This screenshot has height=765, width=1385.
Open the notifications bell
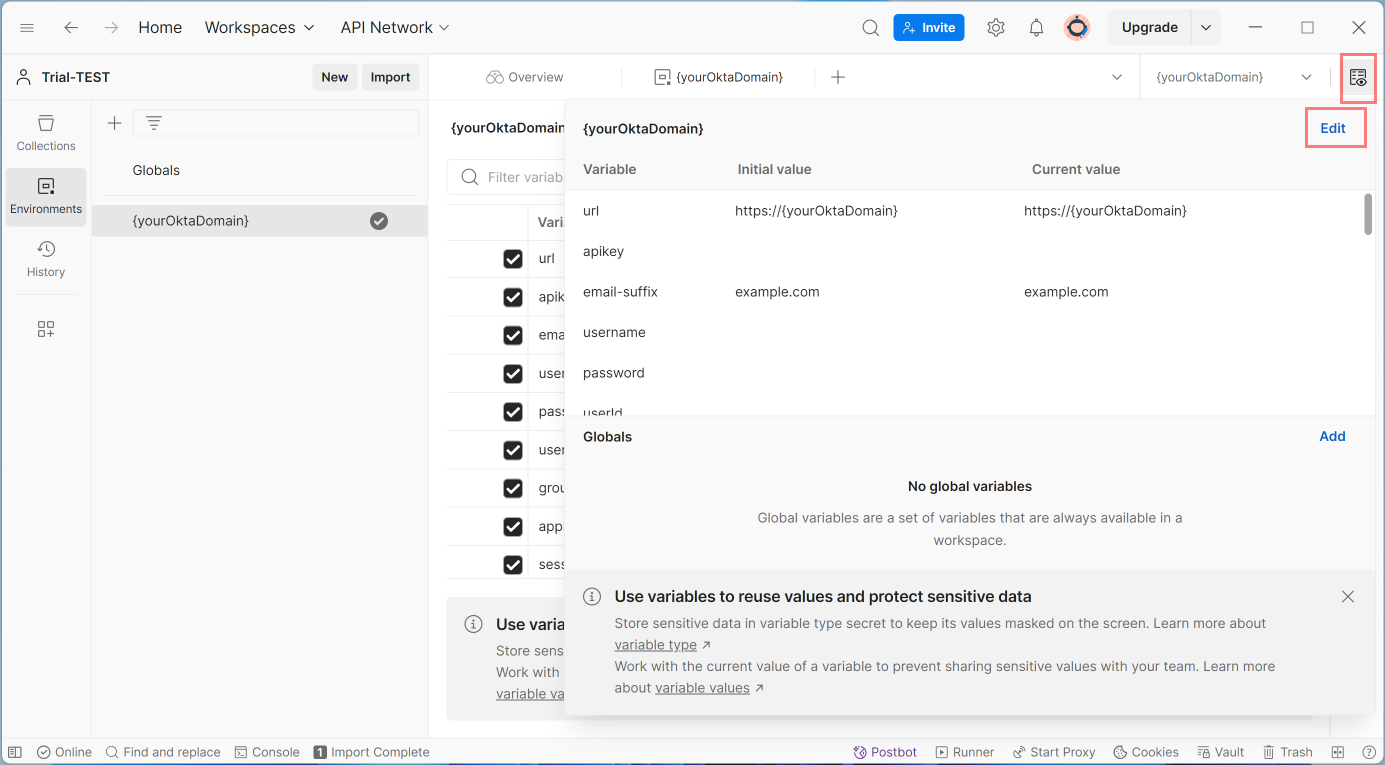coord(1036,28)
